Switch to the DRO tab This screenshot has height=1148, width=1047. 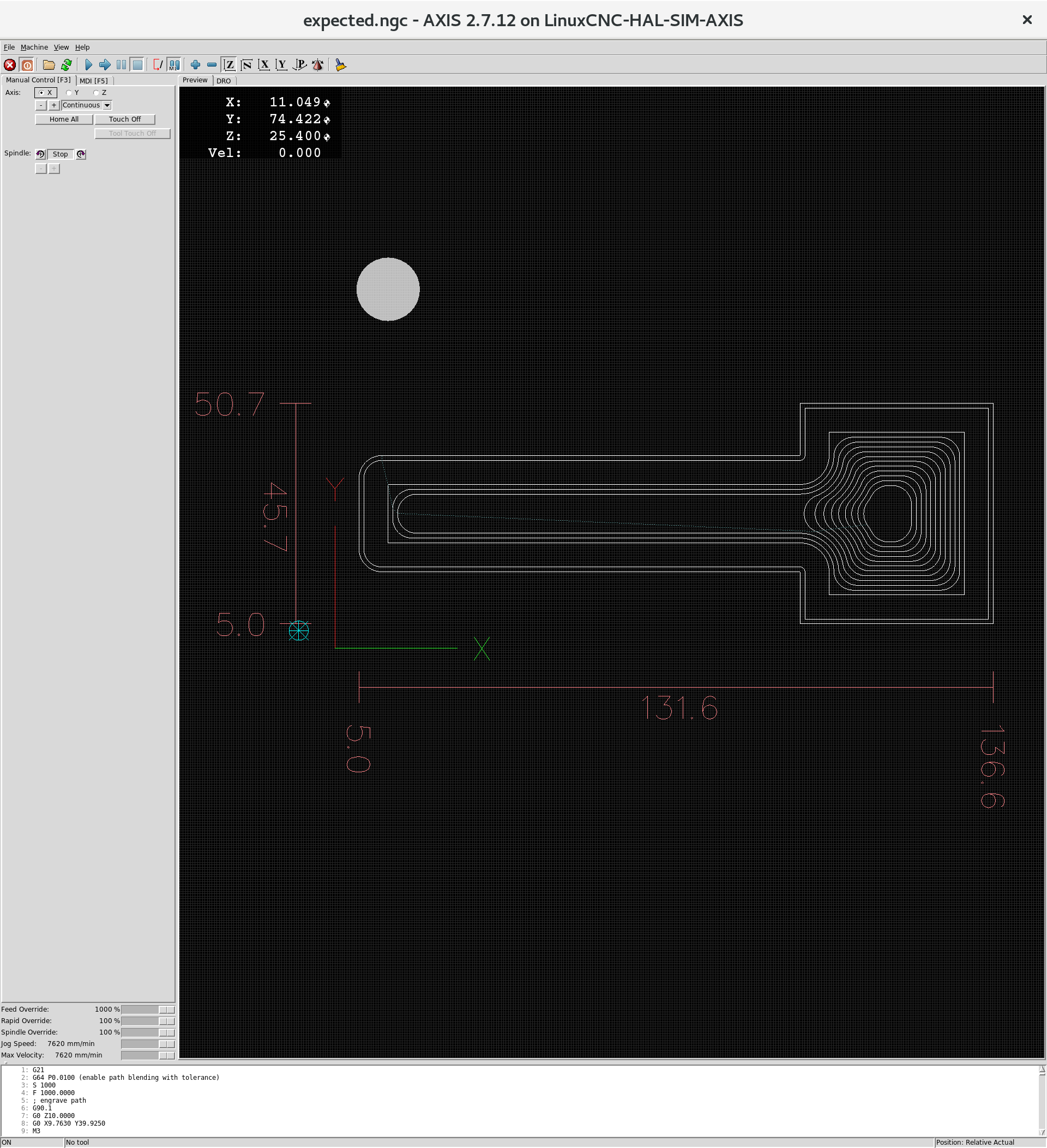click(x=223, y=81)
